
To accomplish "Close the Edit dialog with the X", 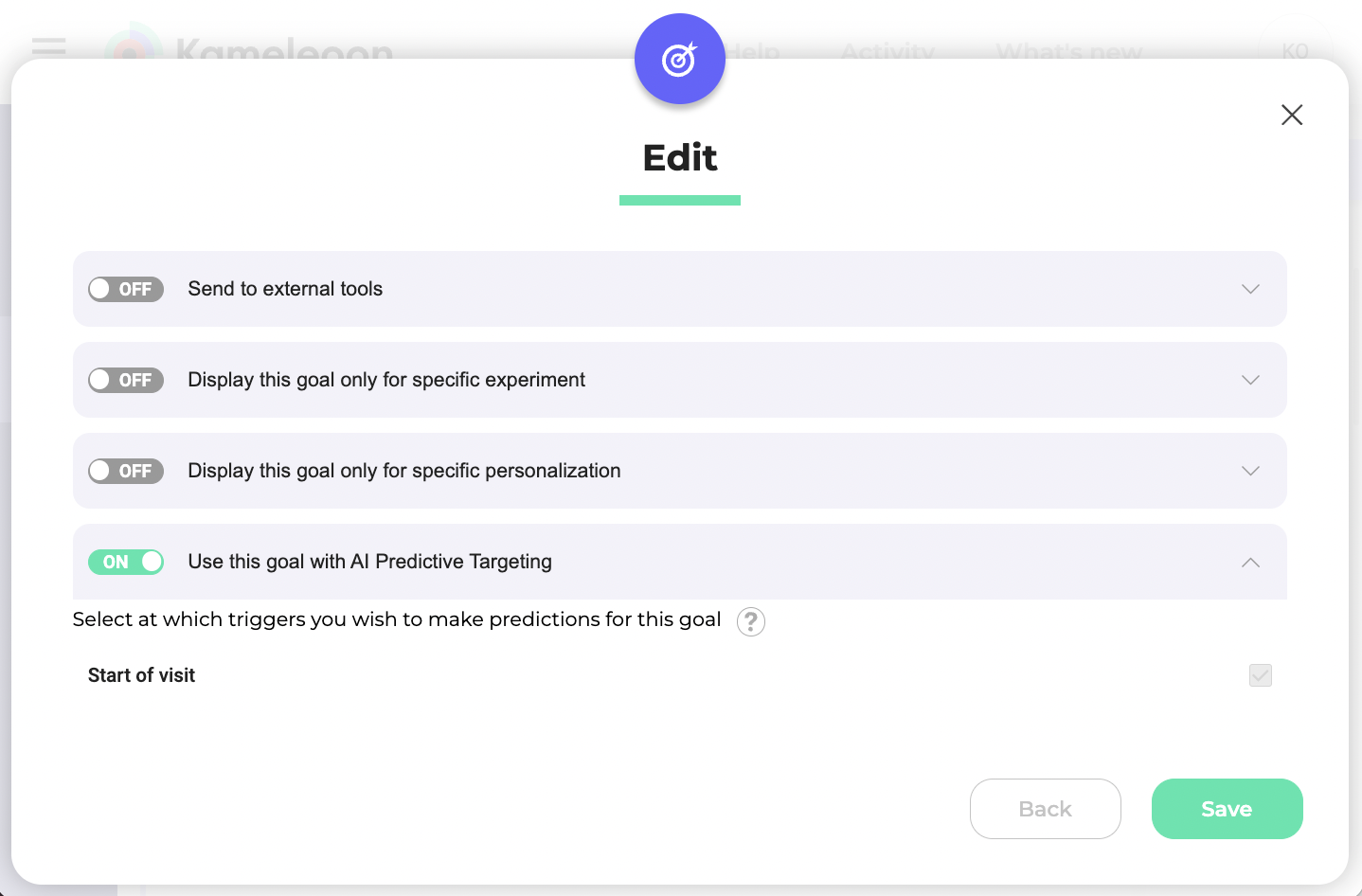I will click(x=1292, y=115).
